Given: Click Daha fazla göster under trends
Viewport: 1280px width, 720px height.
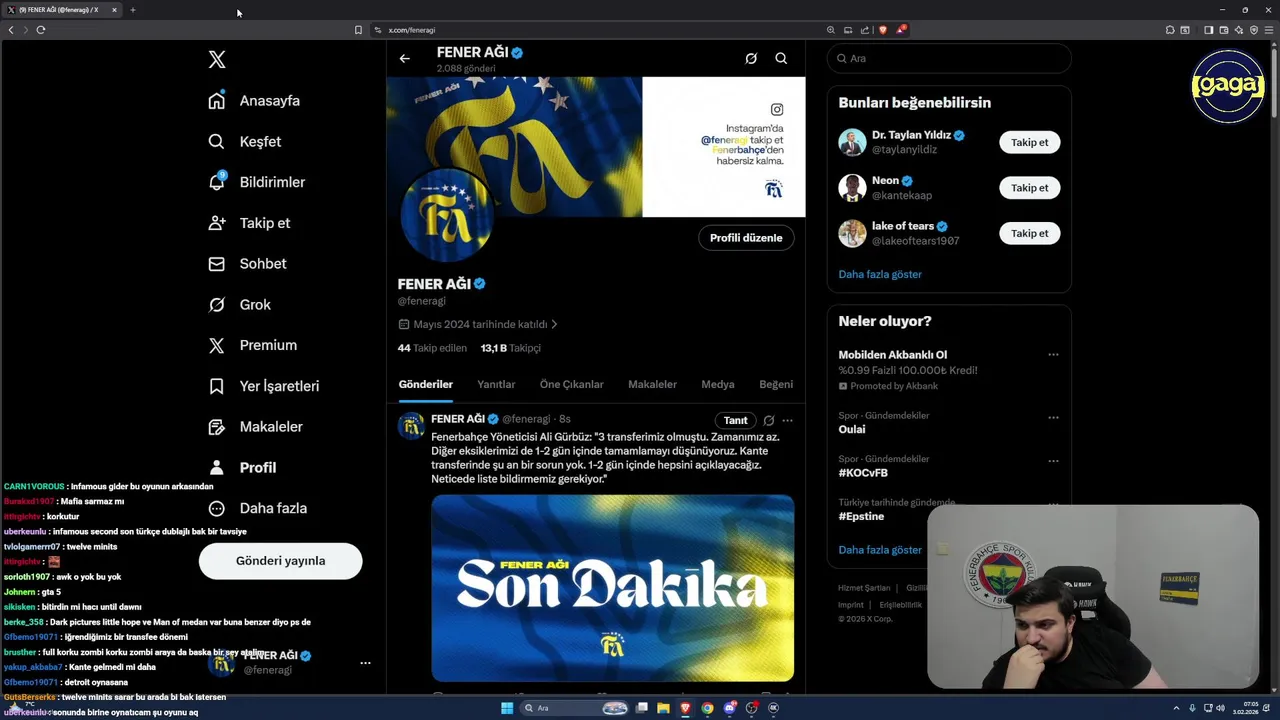Looking at the screenshot, I should click(x=880, y=550).
